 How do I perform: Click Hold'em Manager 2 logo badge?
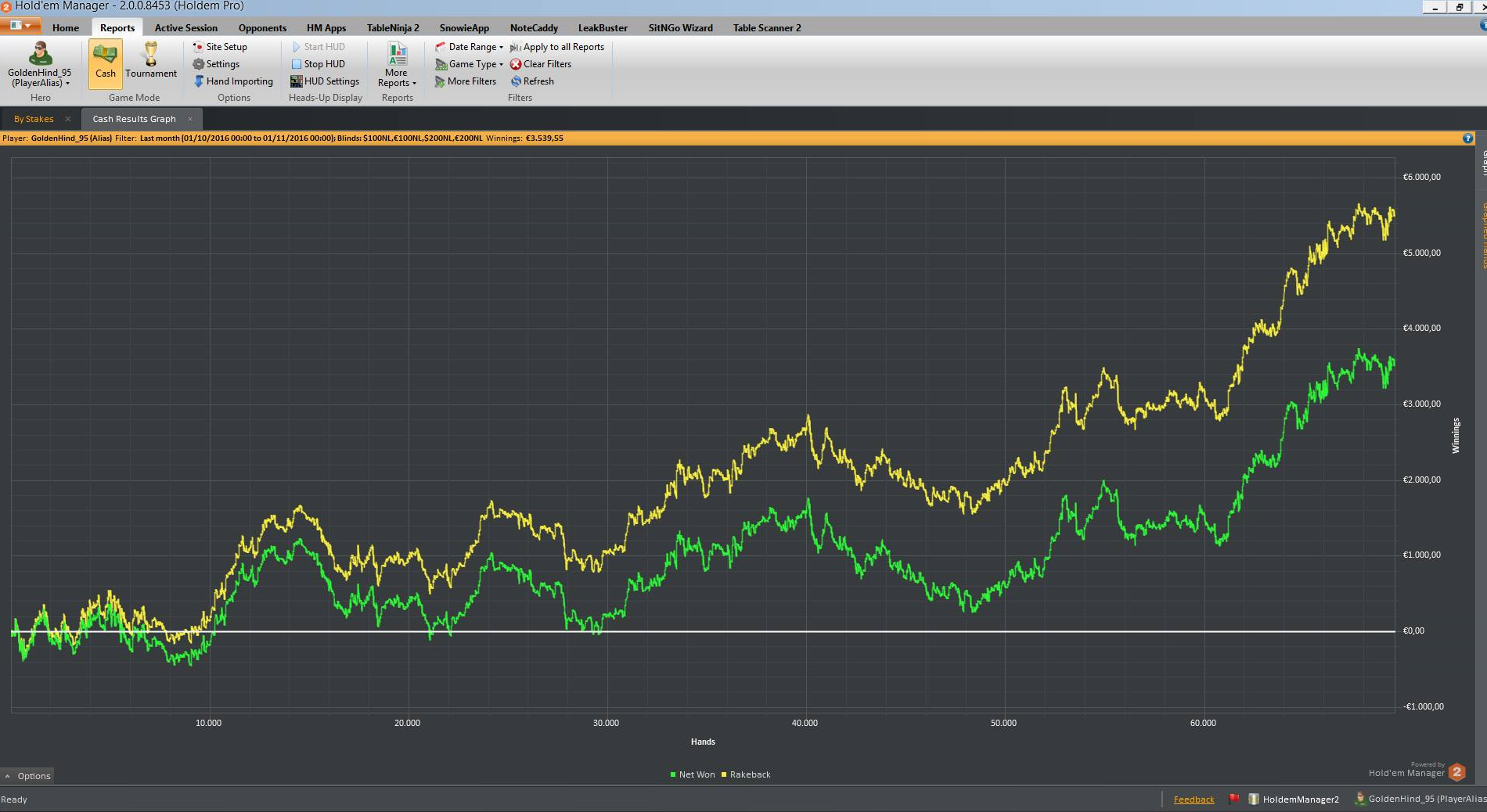[x=1456, y=772]
